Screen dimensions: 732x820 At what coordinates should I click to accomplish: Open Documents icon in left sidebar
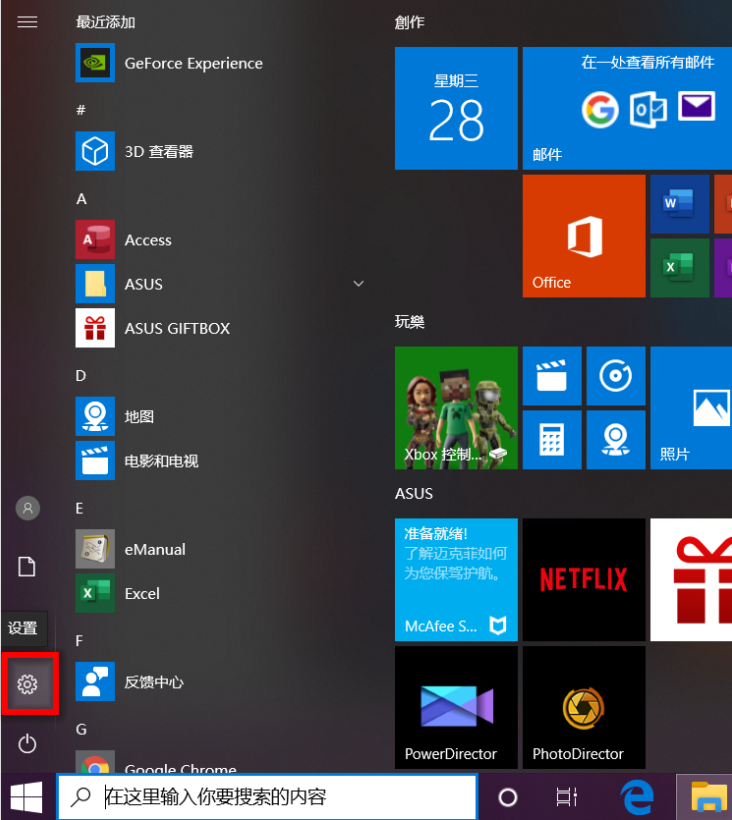point(27,567)
